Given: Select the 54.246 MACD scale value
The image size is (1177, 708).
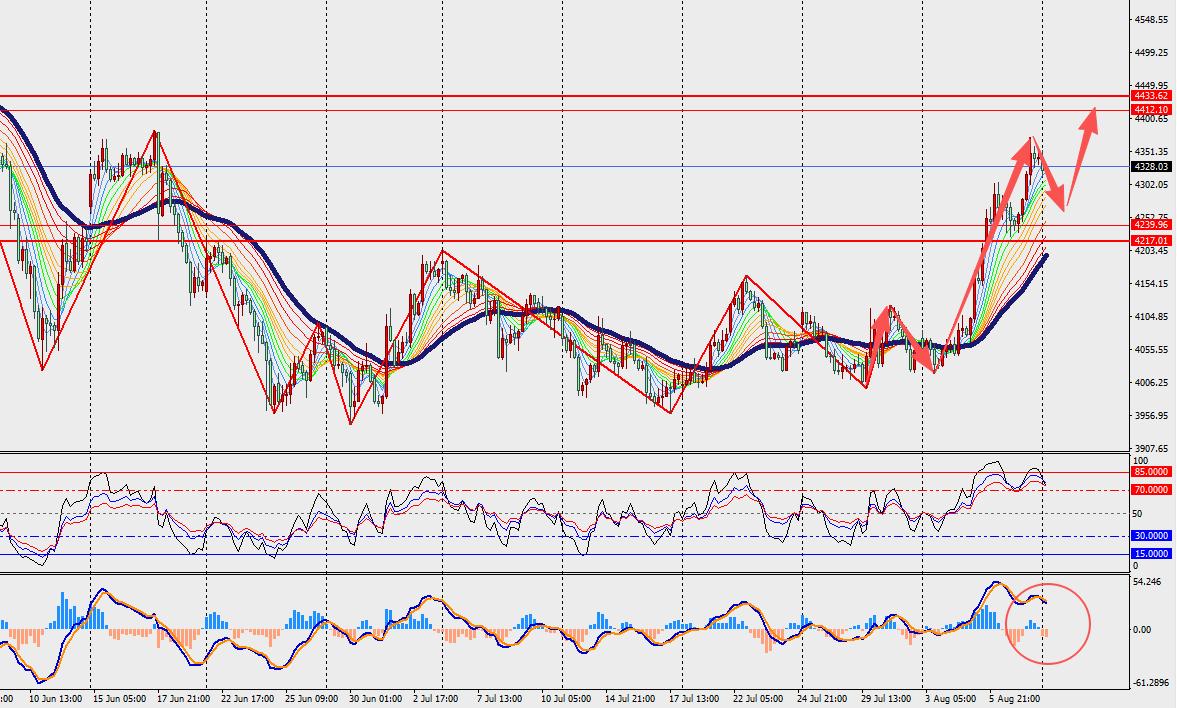Looking at the screenshot, I should tap(1146, 582).
